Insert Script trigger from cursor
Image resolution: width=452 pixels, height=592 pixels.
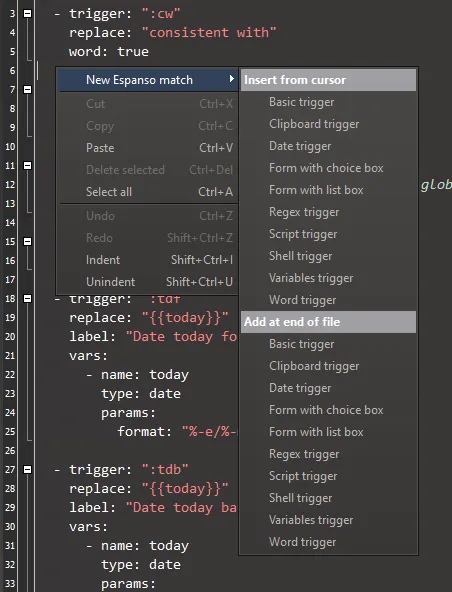[328, 234]
